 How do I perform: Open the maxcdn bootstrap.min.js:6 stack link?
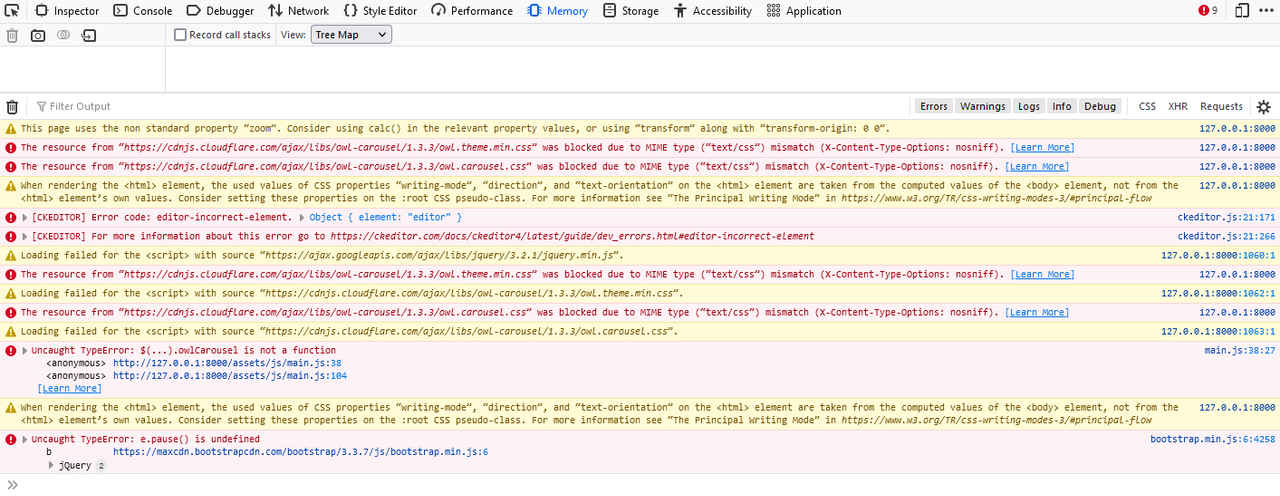300,452
